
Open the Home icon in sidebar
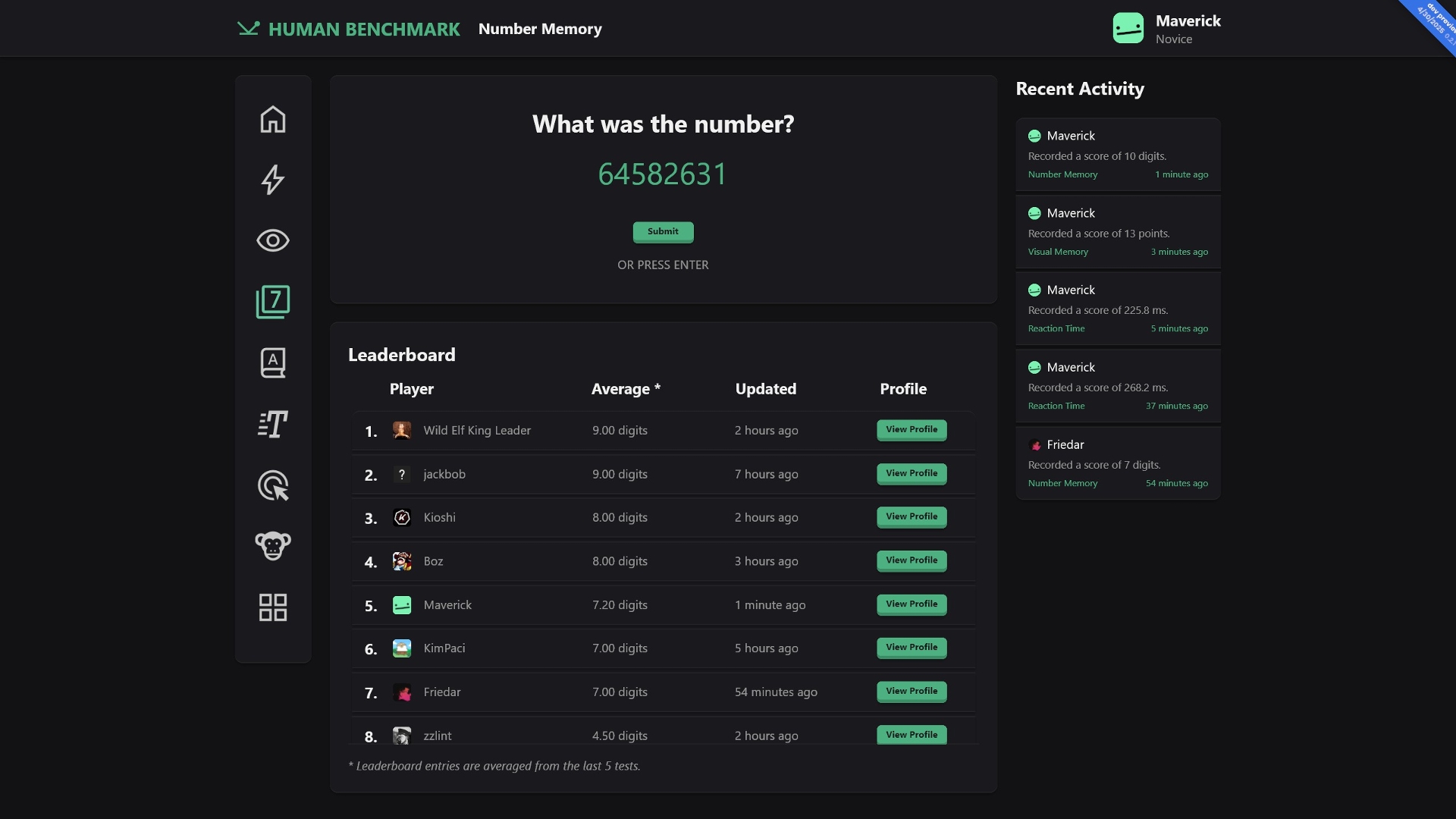(x=273, y=119)
